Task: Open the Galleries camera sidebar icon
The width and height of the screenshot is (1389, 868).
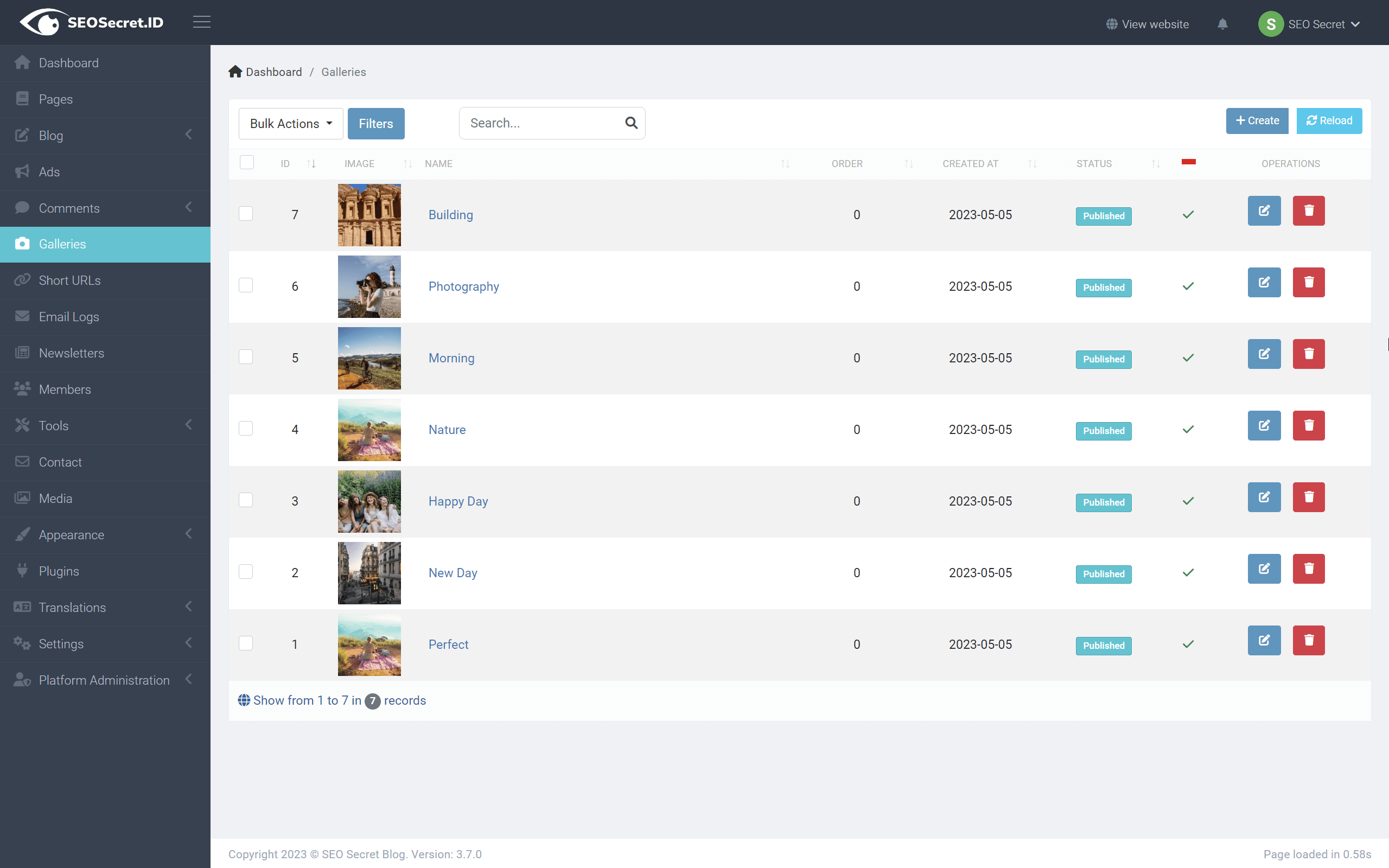Action: pos(22,244)
